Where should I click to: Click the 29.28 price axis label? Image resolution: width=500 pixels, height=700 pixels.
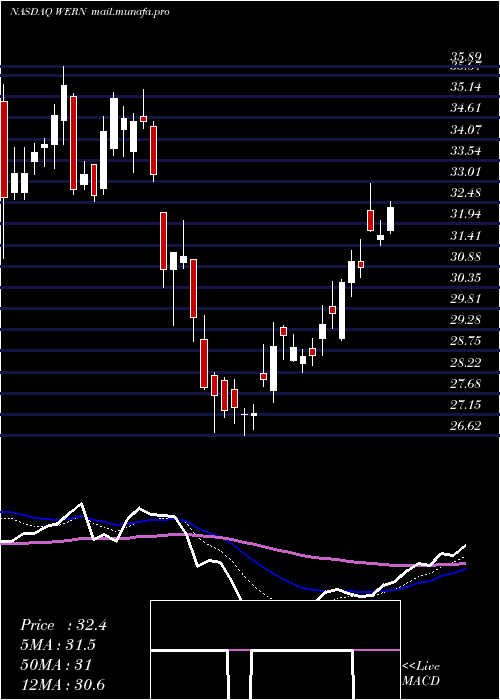point(466,320)
